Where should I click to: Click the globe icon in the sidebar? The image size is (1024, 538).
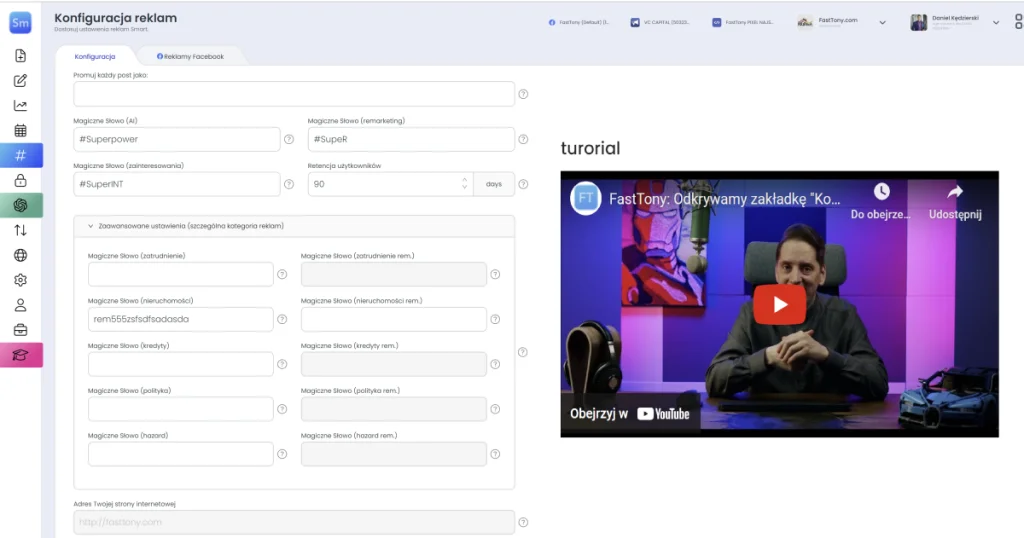(x=20, y=255)
